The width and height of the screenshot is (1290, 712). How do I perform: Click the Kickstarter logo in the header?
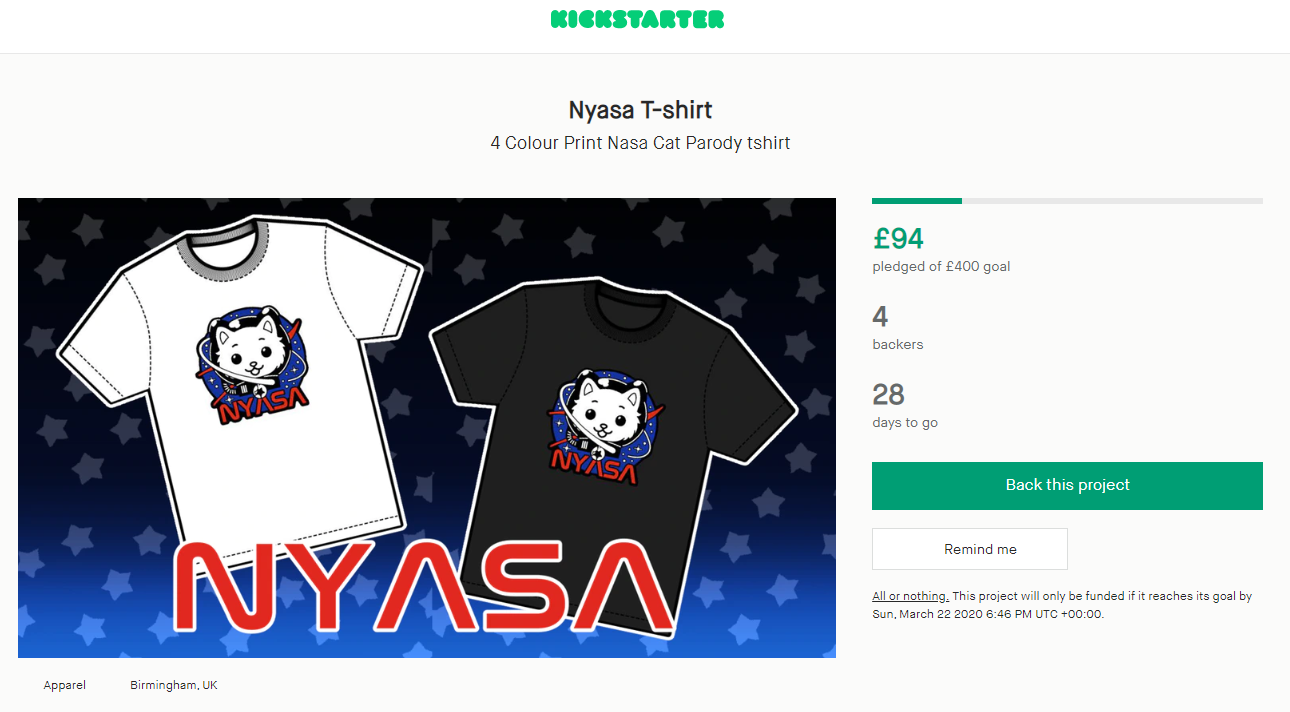637,19
